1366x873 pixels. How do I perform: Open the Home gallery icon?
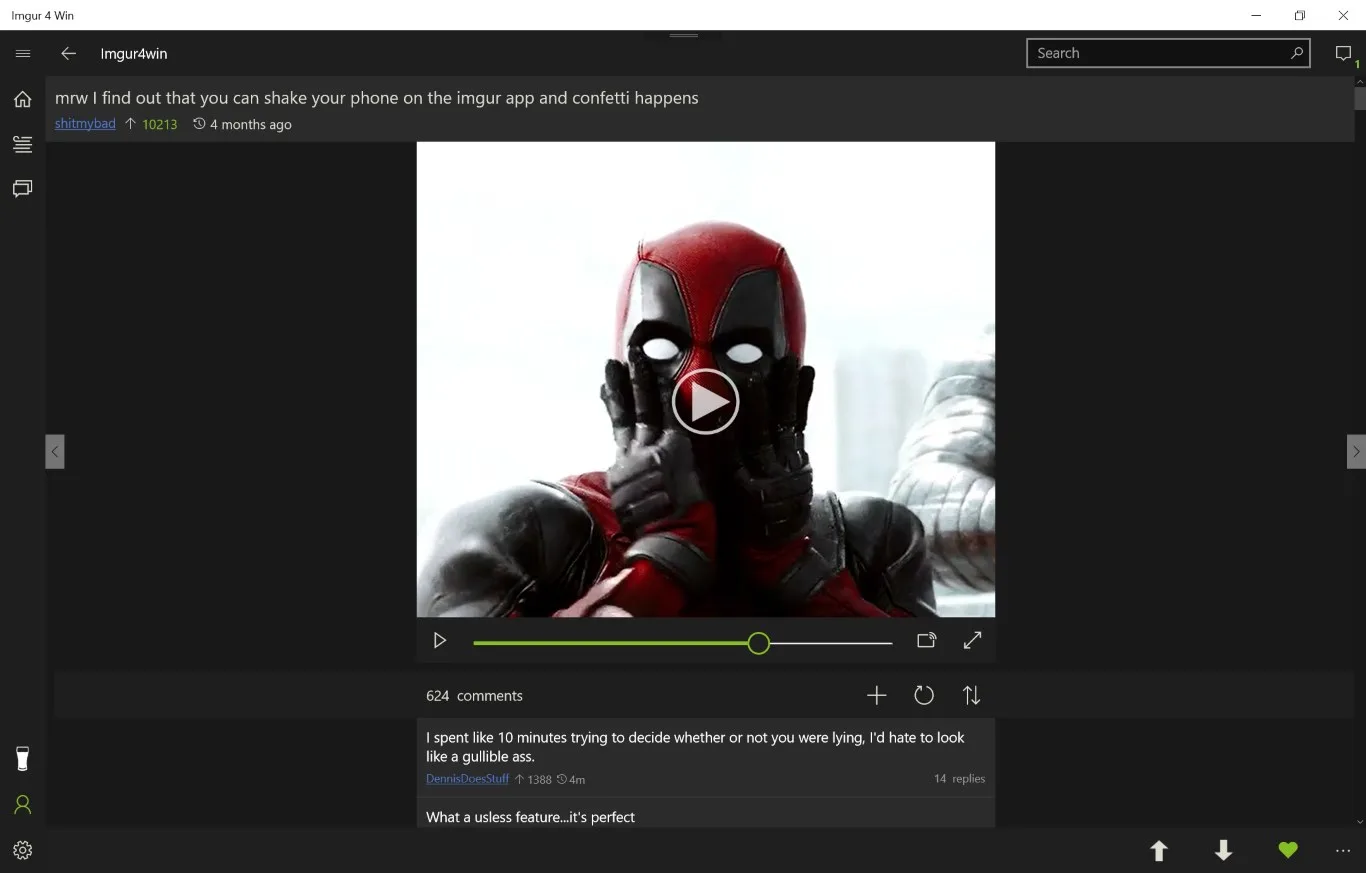(23, 99)
